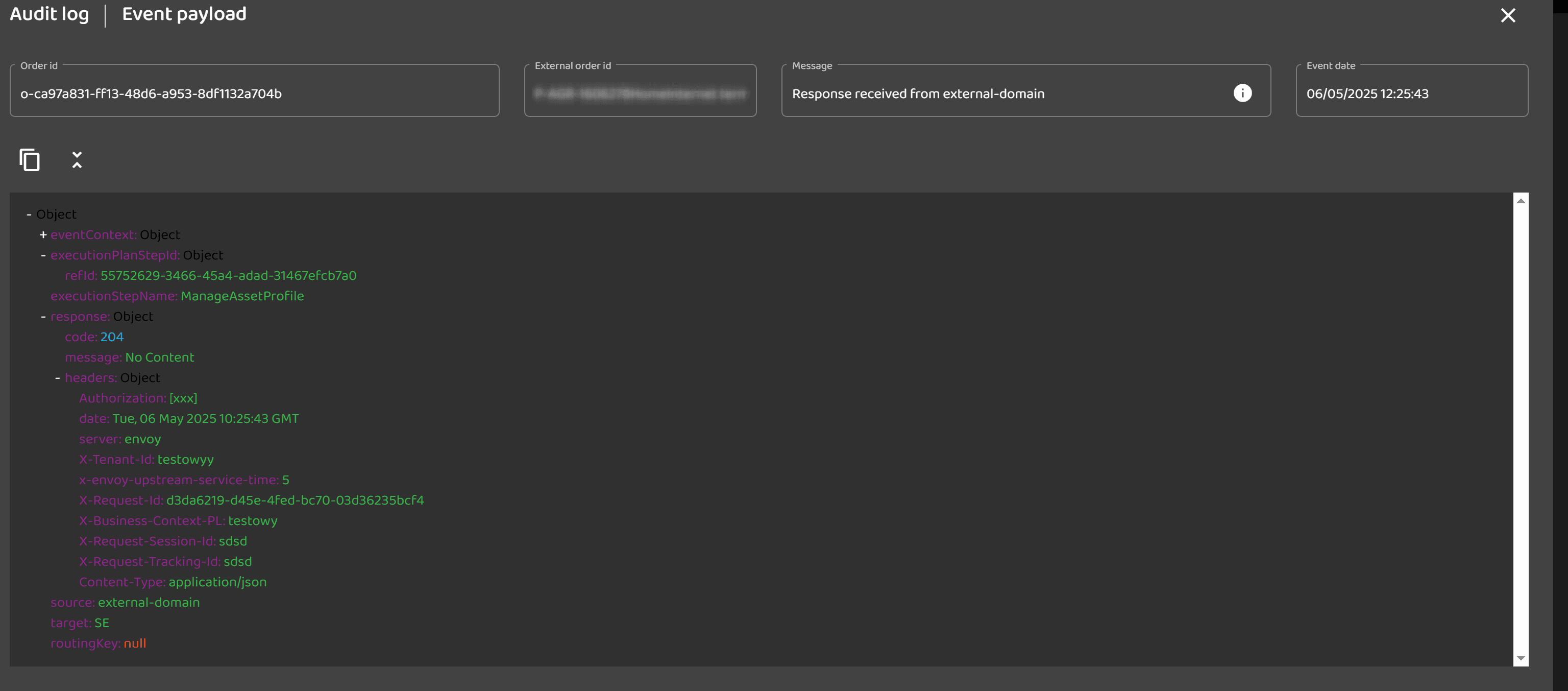Image resolution: width=1568 pixels, height=691 pixels.
Task: Close the Event payload dialog
Action: point(1507,15)
